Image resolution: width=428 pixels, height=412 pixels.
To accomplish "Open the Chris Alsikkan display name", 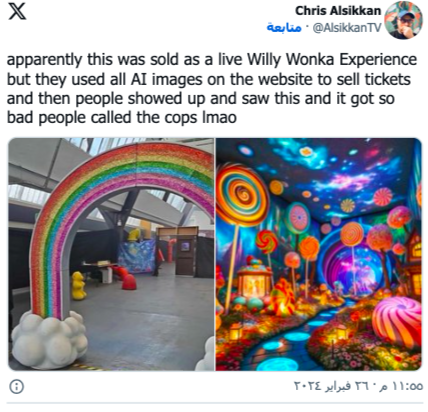I will click(x=338, y=11).
